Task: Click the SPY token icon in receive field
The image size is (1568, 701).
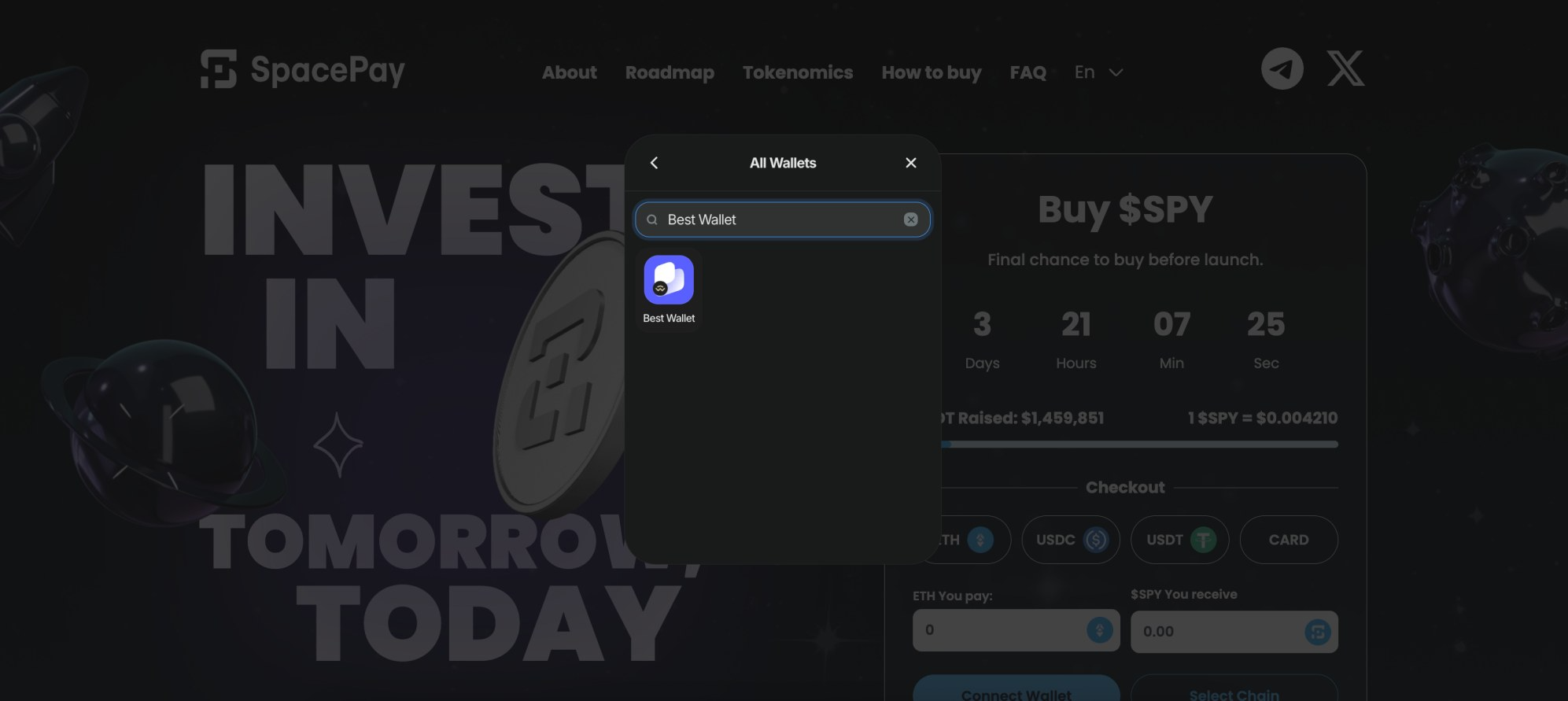Action: (x=1317, y=632)
